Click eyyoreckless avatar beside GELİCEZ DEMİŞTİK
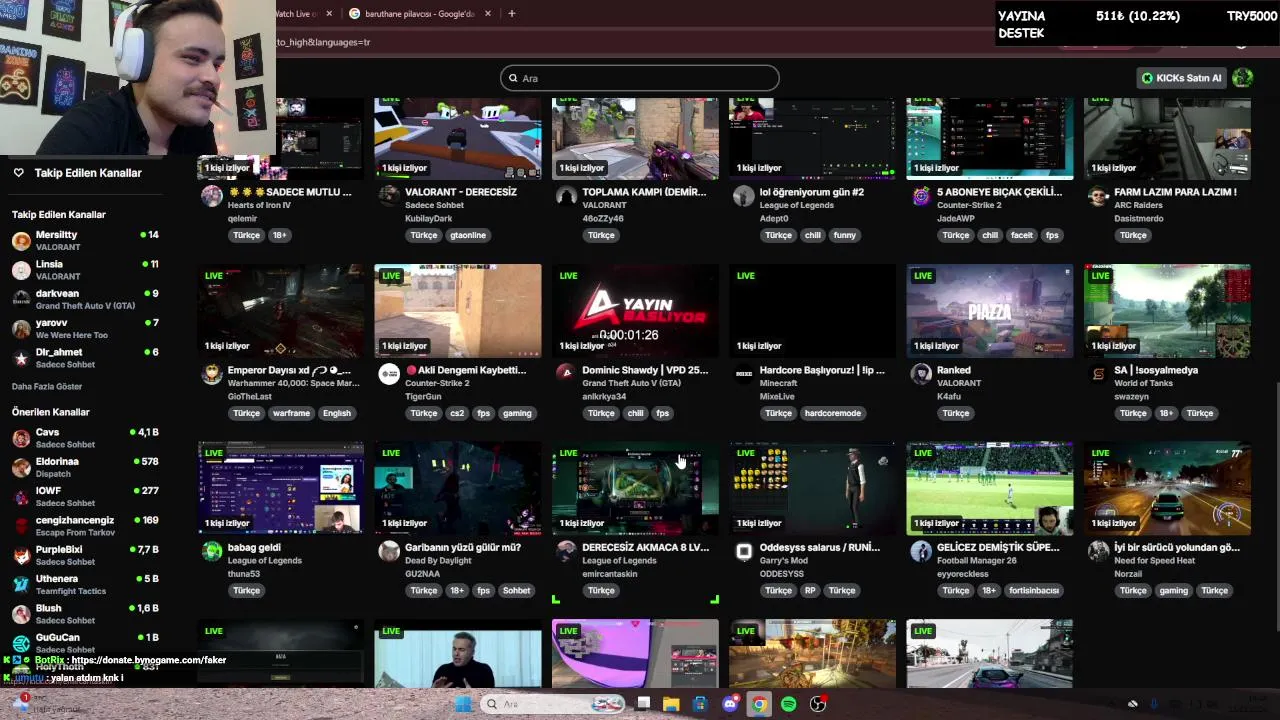The width and height of the screenshot is (1280, 720). 921,552
